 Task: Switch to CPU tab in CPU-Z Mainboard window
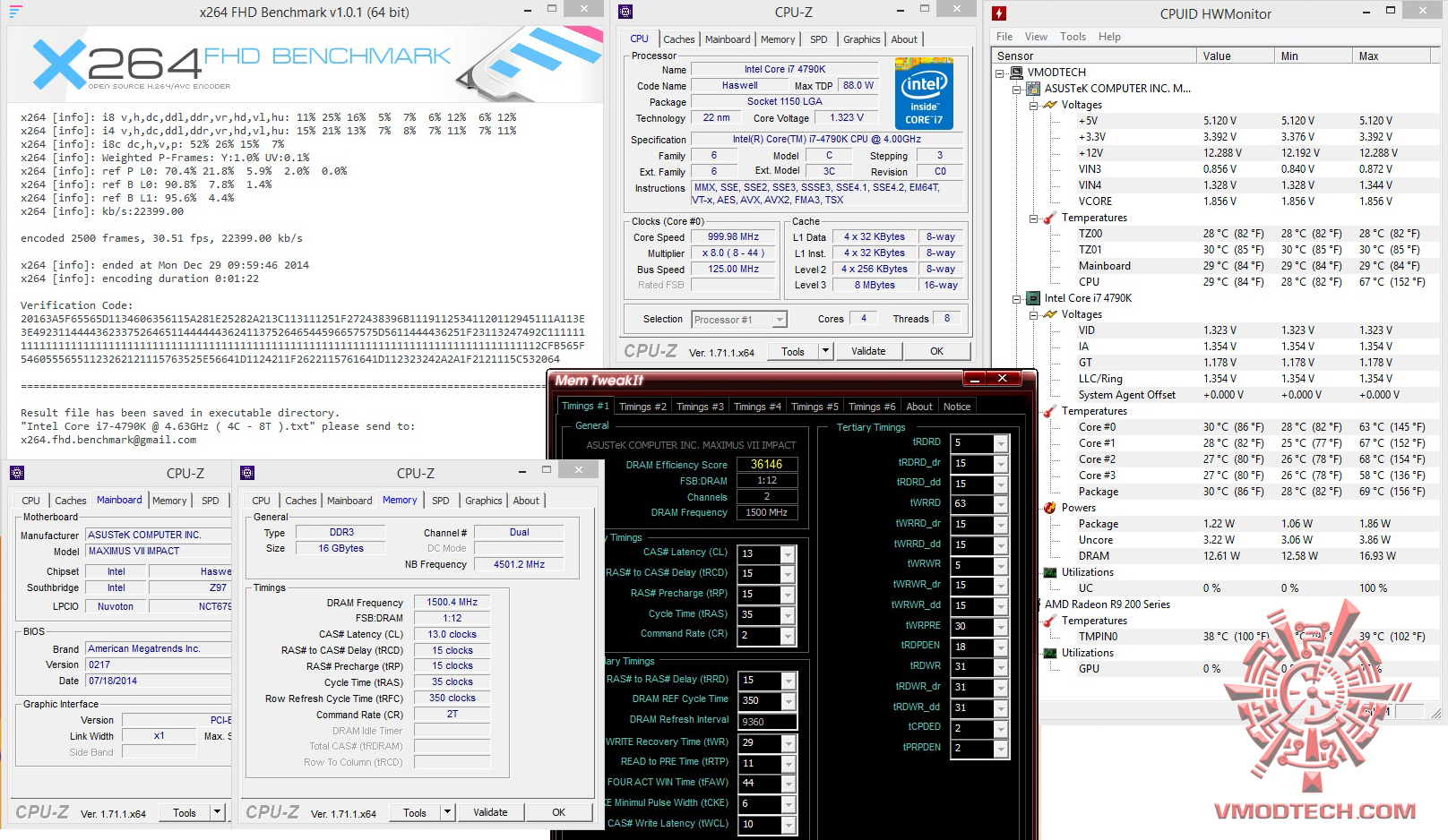click(x=30, y=501)
